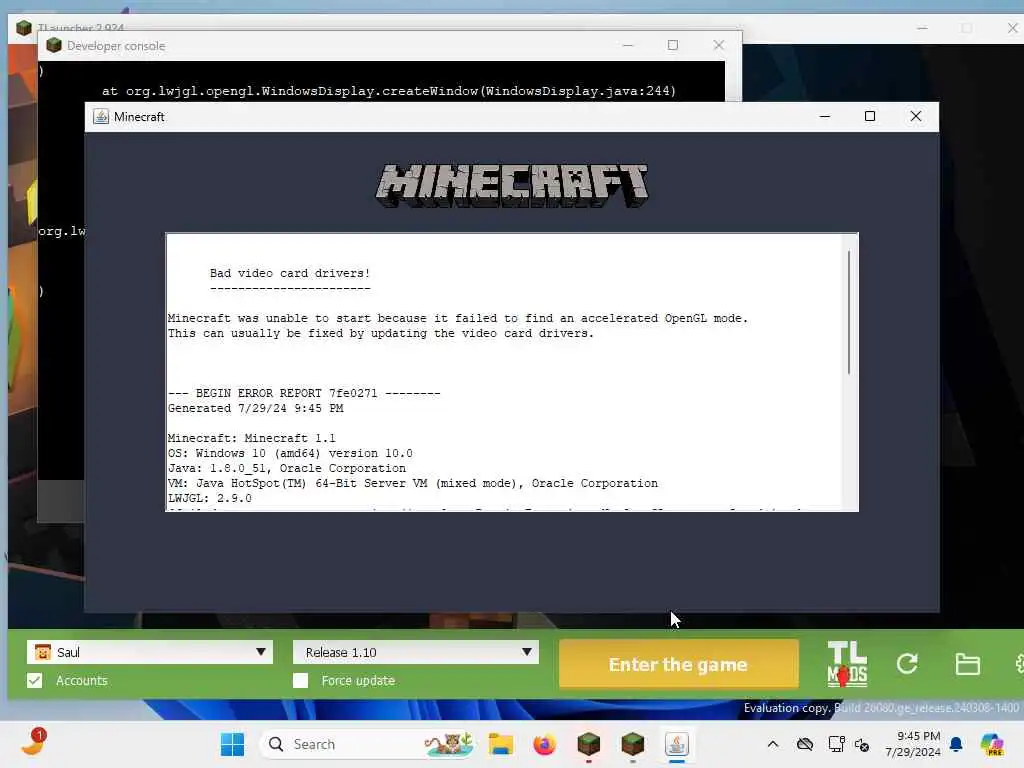Close the Developer console window
Viewport: 1024px width, 768px height.
718,45
